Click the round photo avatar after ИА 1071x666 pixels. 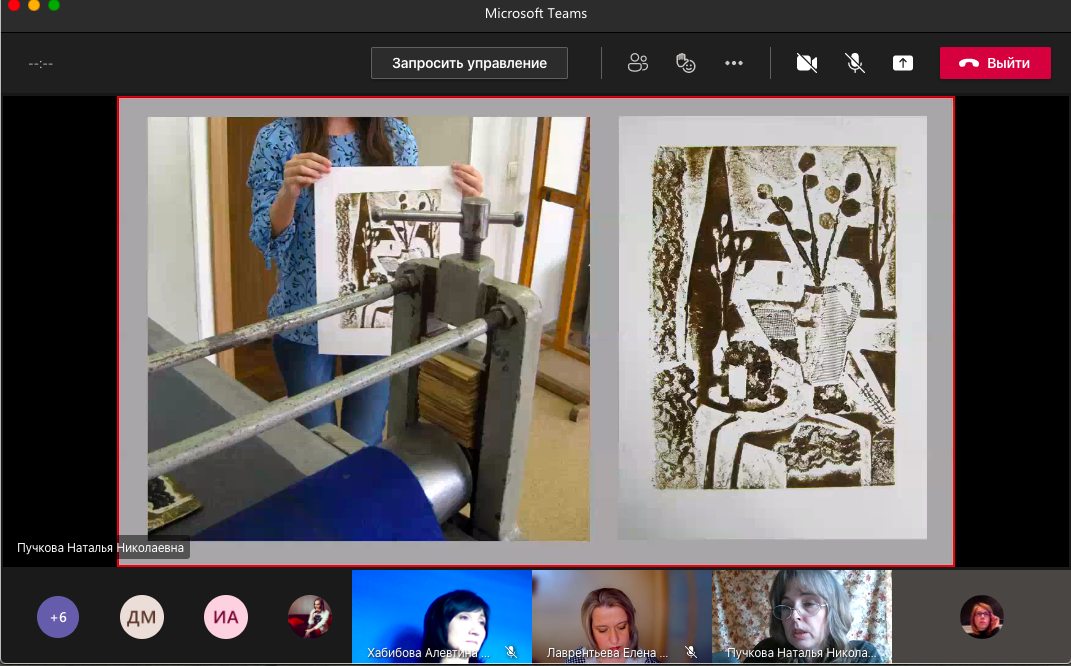[310, 617]
